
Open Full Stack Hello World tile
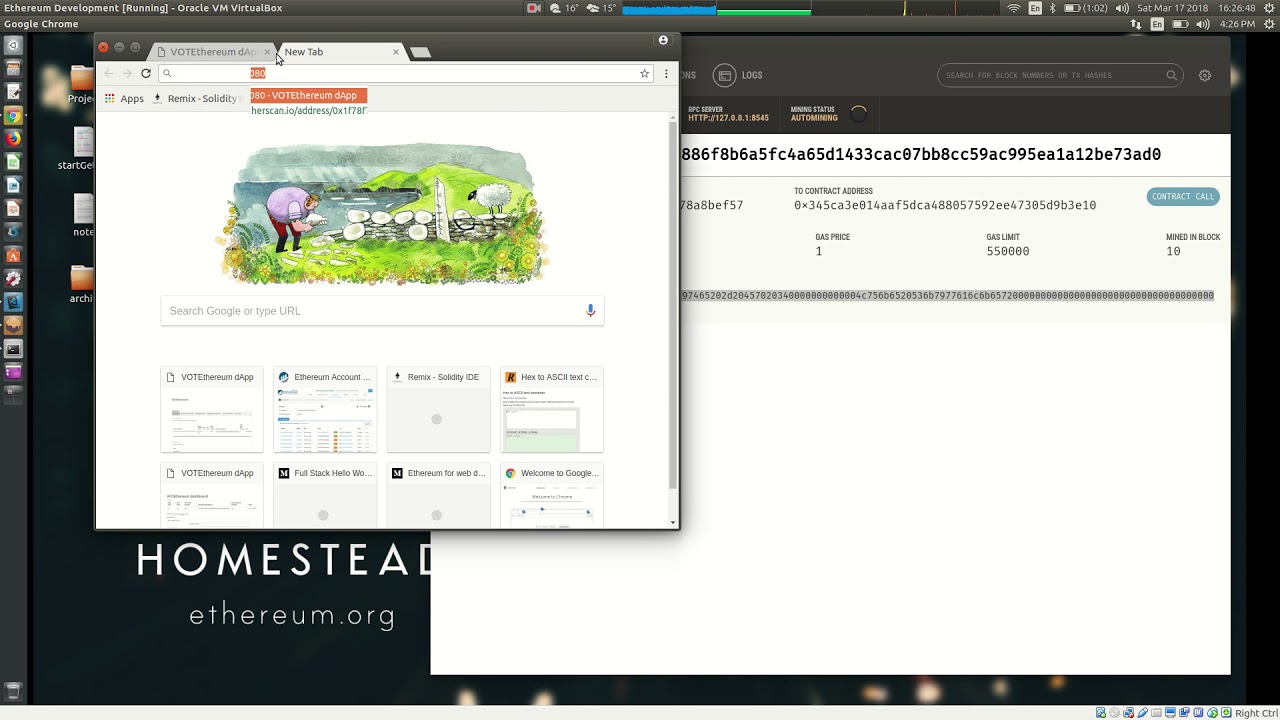click(325, 495)
